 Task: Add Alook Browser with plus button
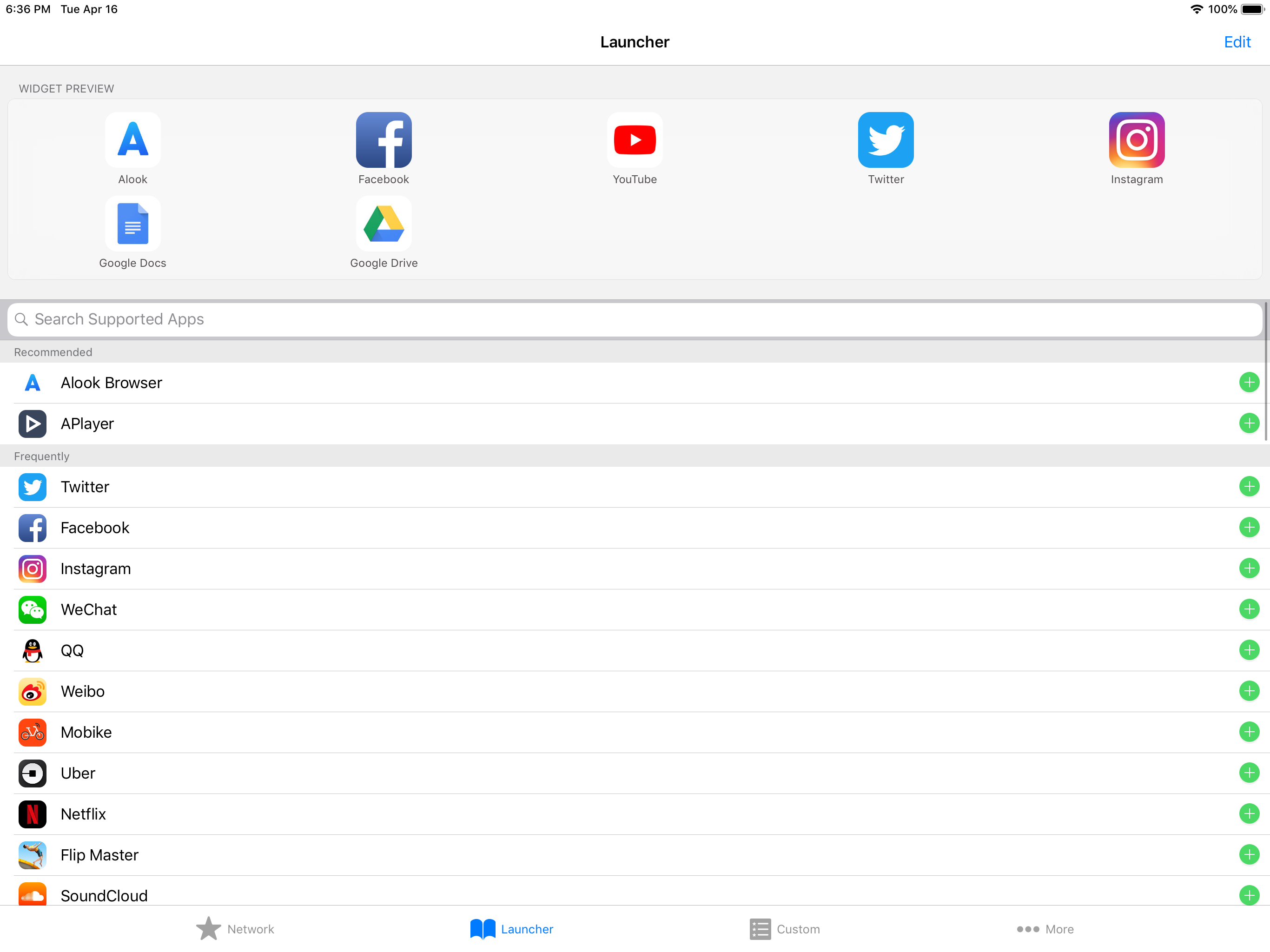1248,383
